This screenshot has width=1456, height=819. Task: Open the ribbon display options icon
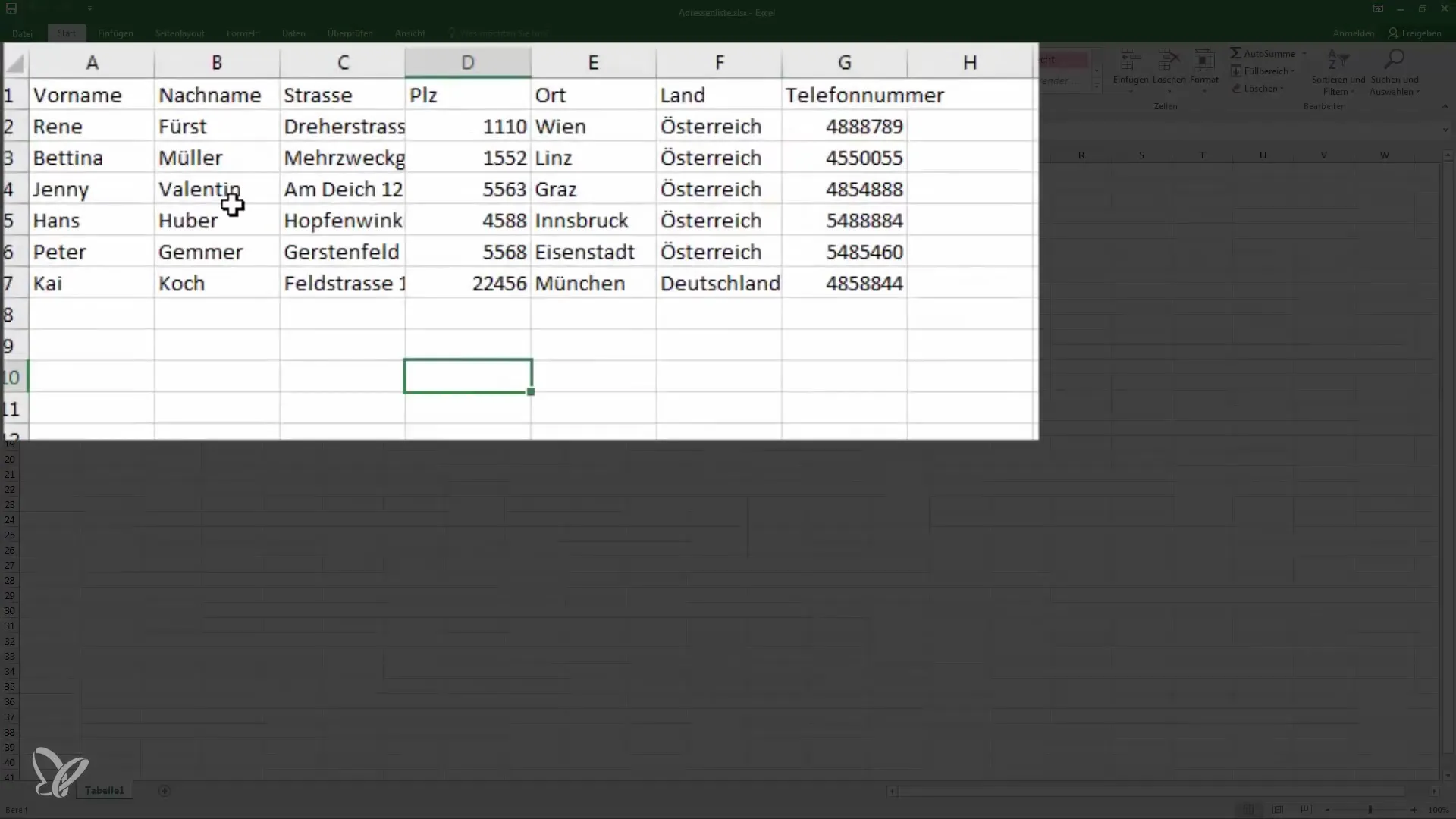[x=1378, y=9]
